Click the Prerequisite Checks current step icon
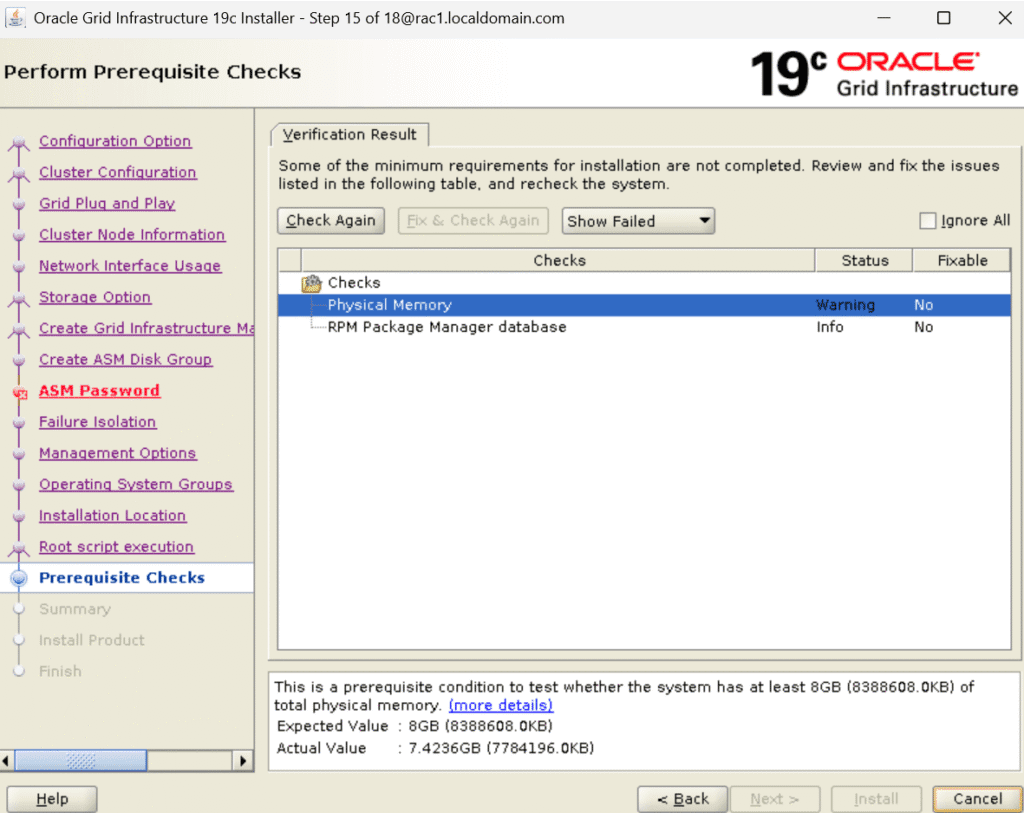The image size is (1024, 813). [x=19, y=578]
